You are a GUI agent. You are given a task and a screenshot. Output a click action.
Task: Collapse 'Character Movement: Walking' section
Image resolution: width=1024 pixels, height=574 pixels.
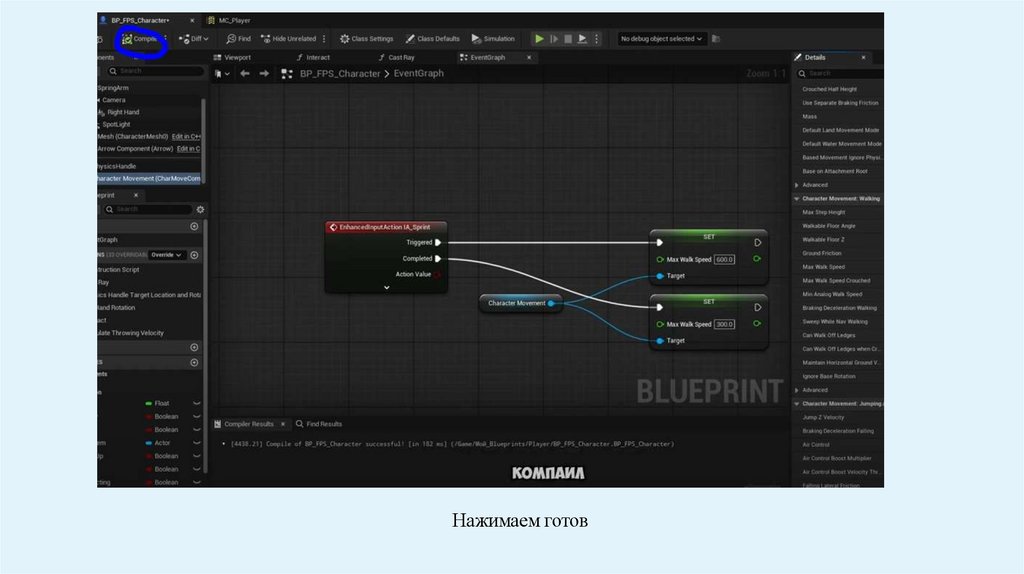[x=797, y=199]
